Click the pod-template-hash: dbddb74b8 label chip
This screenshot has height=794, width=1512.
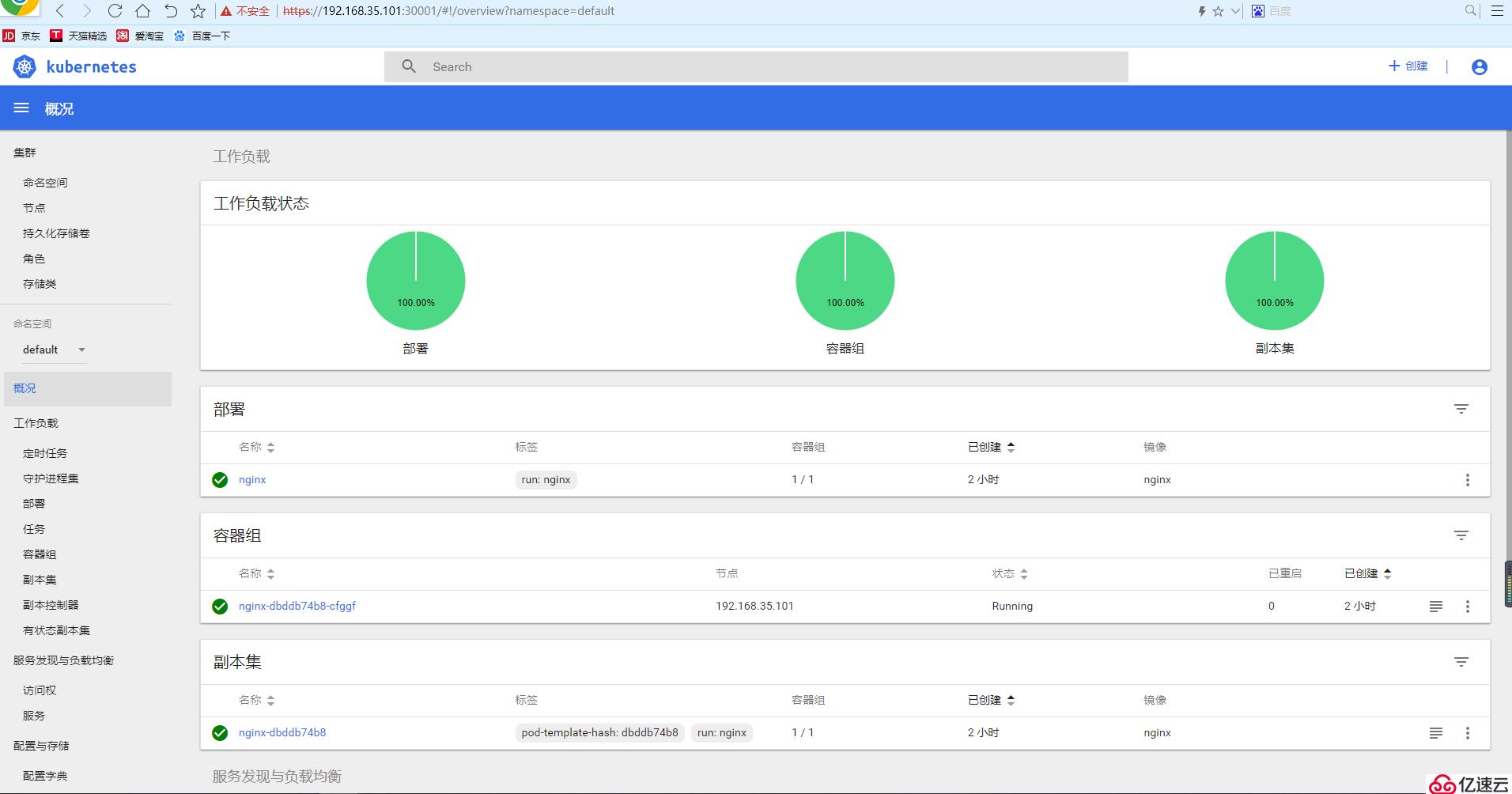(599, 732)
